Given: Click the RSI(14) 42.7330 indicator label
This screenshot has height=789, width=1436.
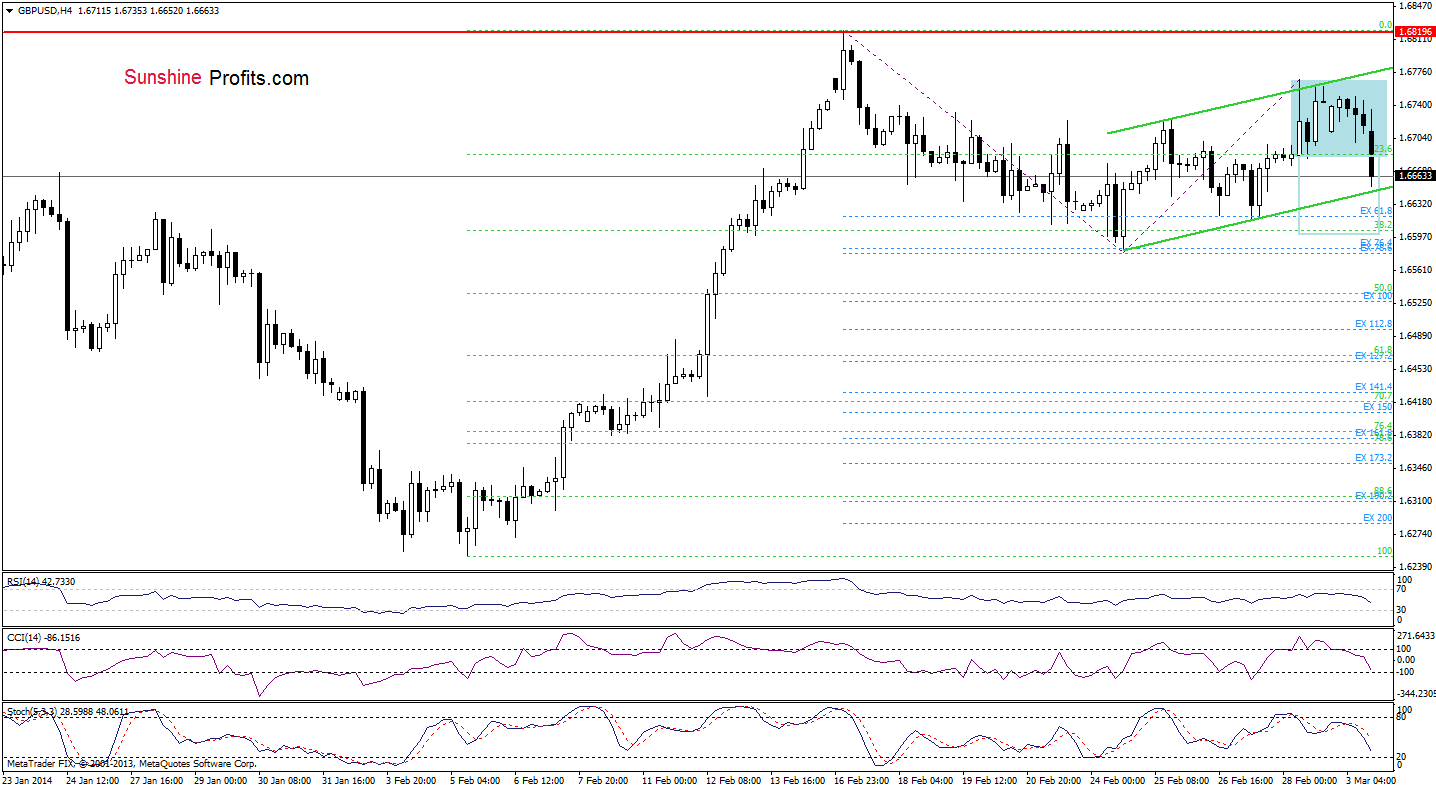Looking at the screenshot, I should click(43, 580).
